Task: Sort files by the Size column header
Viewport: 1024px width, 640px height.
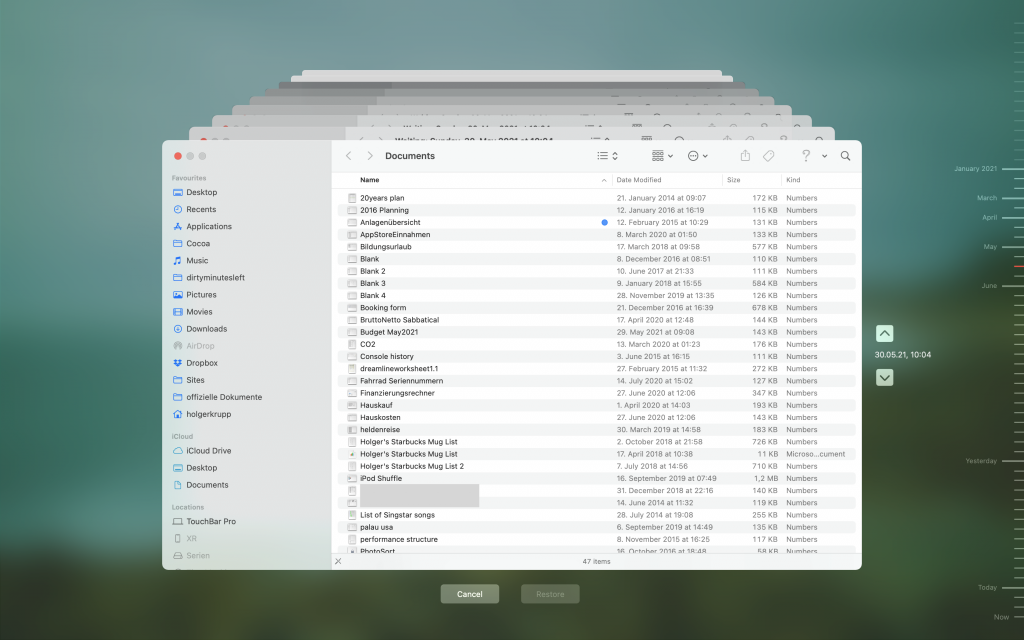Action: tap(734, 180)
